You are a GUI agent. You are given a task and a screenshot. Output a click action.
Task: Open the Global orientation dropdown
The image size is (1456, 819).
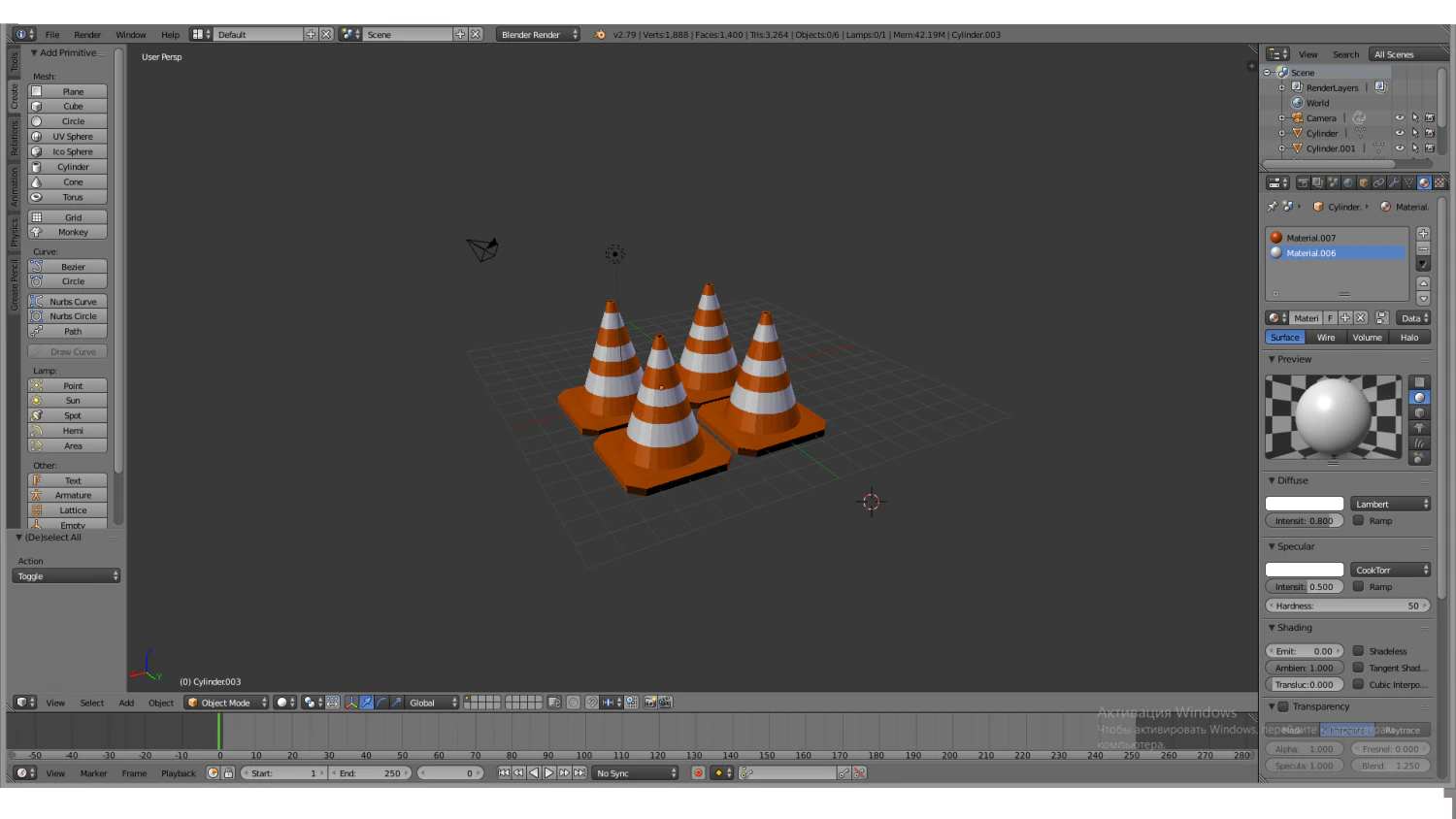pyautogui.click(x=432, y=703)
